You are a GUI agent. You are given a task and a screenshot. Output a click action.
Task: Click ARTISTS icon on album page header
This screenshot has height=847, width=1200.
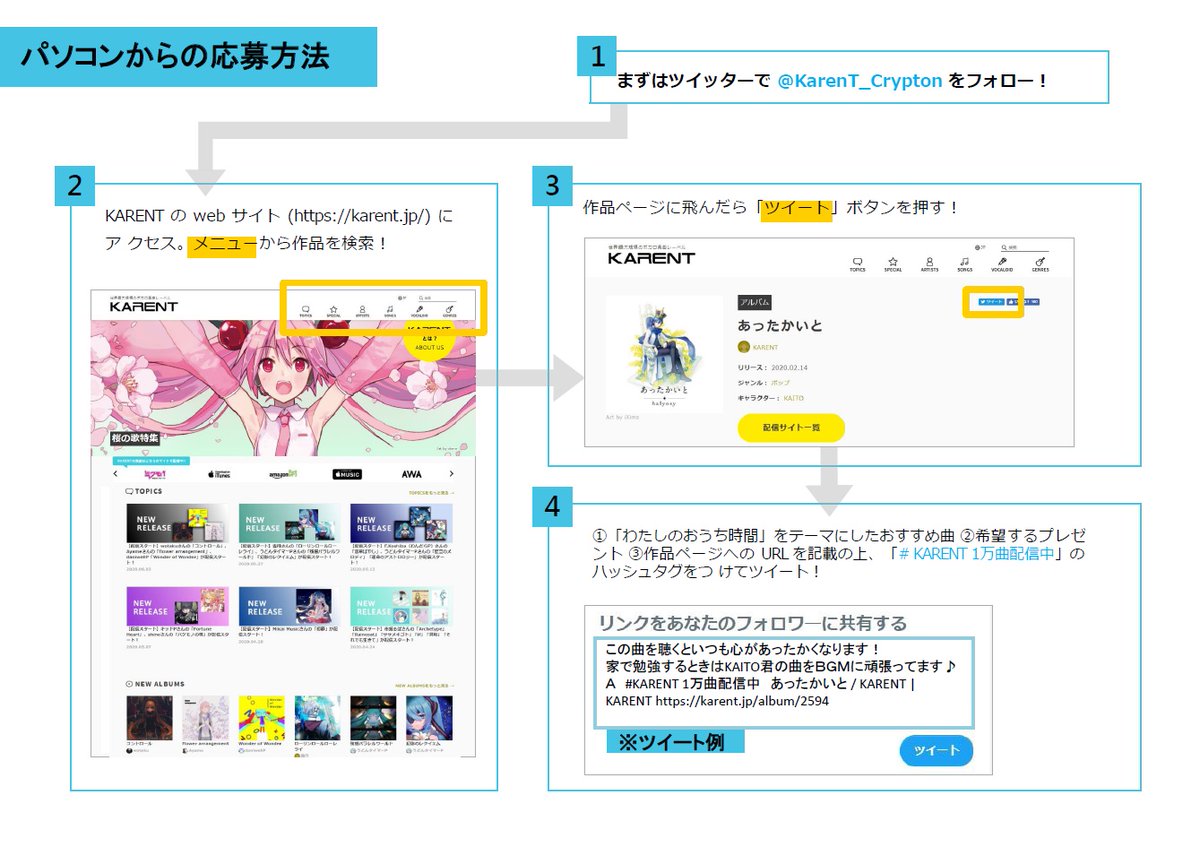coord(930,264)
